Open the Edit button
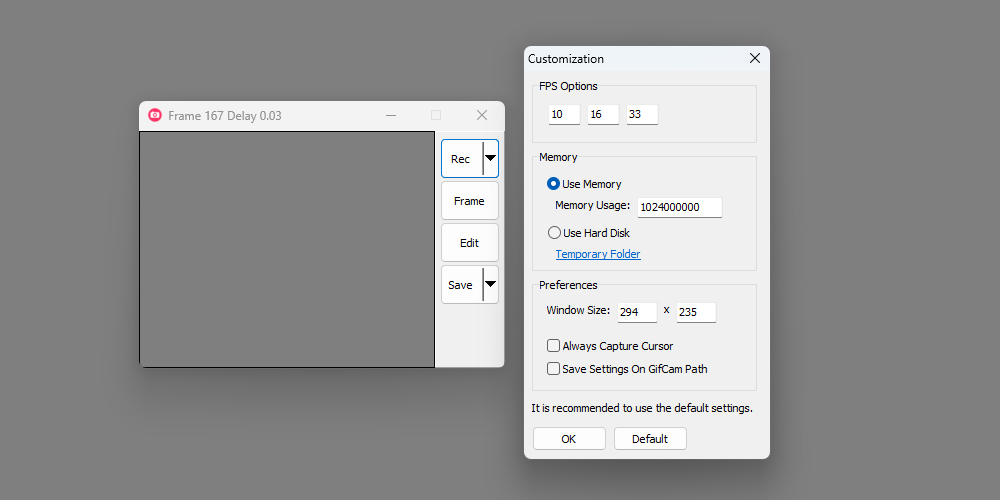Image resolution: width=1000 pixels, height=500 pixels. [469, 243]
